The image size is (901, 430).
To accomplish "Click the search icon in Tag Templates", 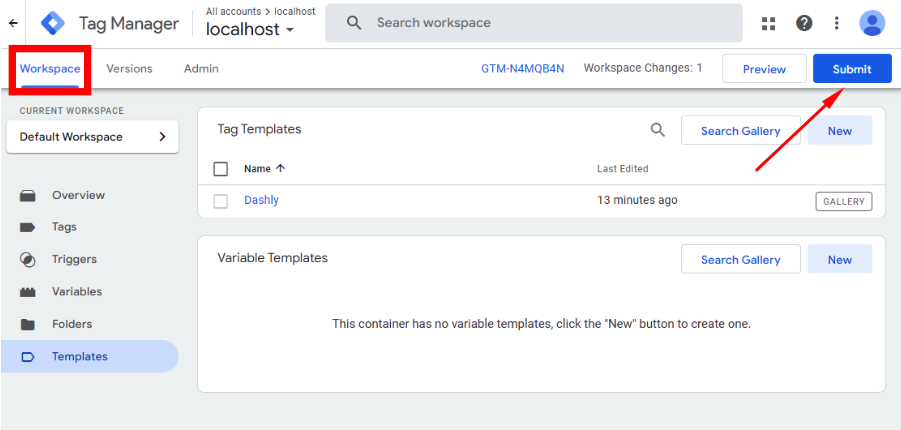I will (x=657, y=130).
